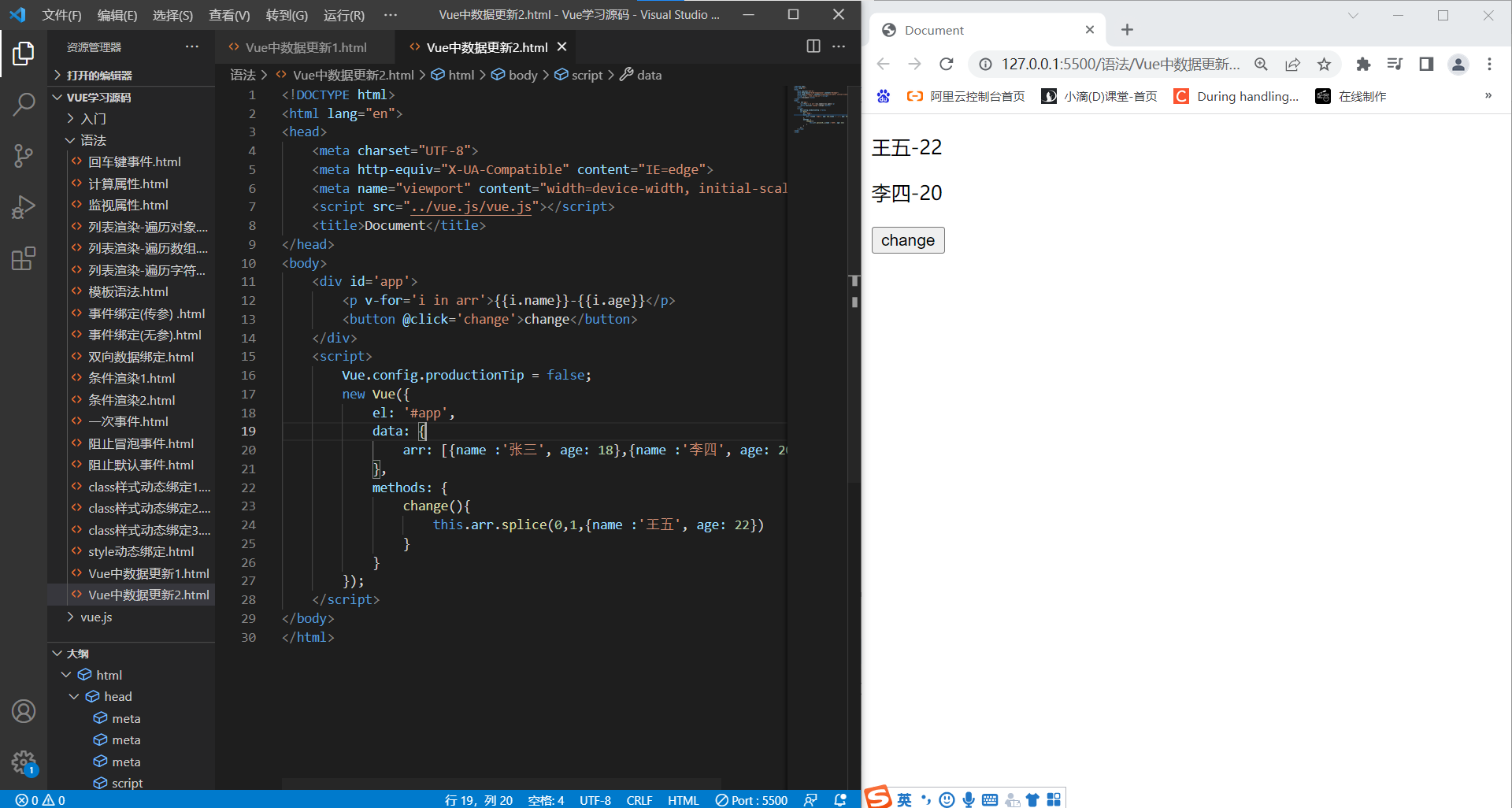Click the browser address bar URL
The width and height of the screenshot is (1512, 808).
click(x=1121, y=65)
